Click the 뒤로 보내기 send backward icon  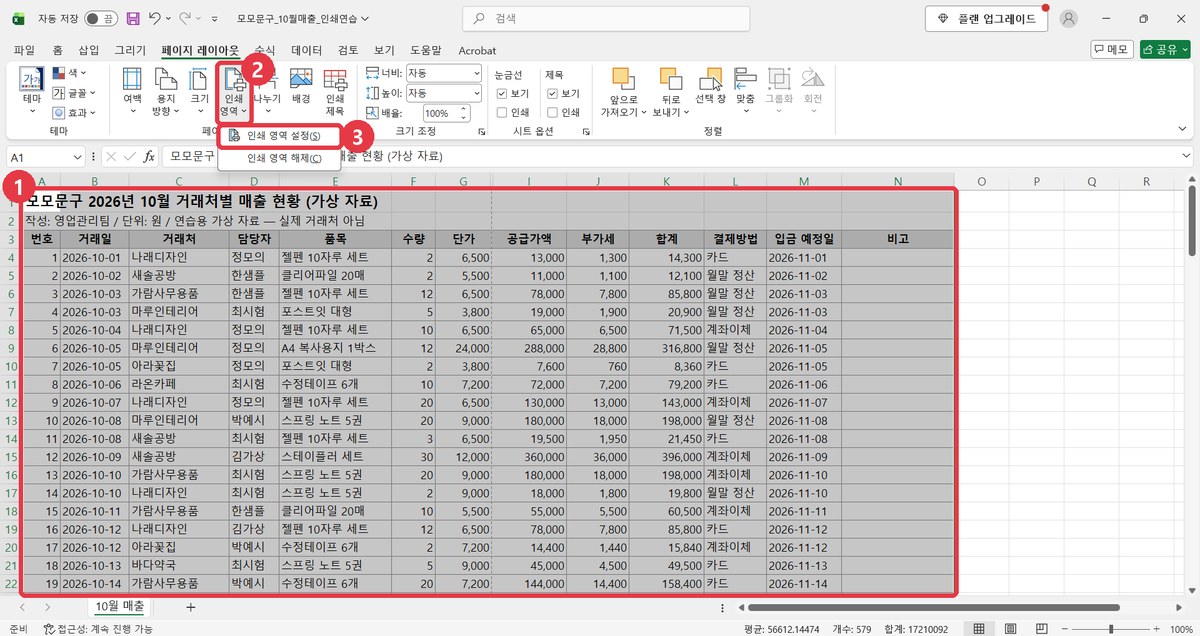tap(671, 79)
